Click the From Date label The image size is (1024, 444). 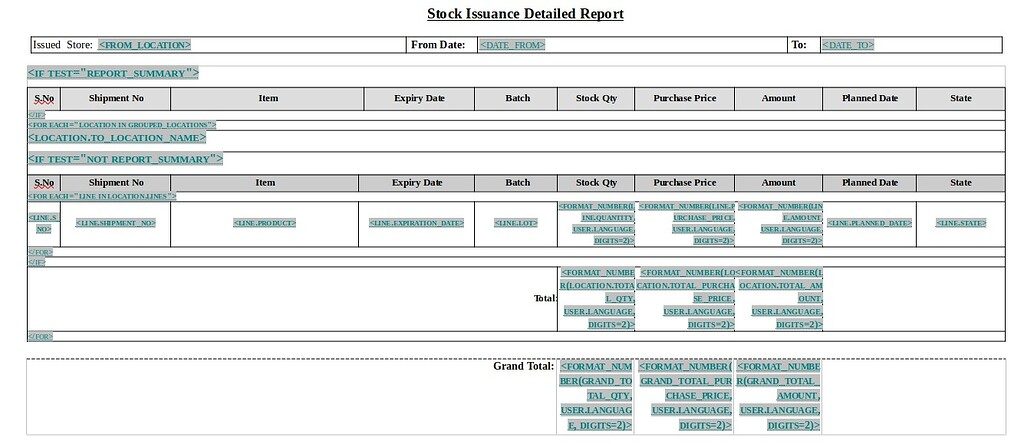(438, 45)
